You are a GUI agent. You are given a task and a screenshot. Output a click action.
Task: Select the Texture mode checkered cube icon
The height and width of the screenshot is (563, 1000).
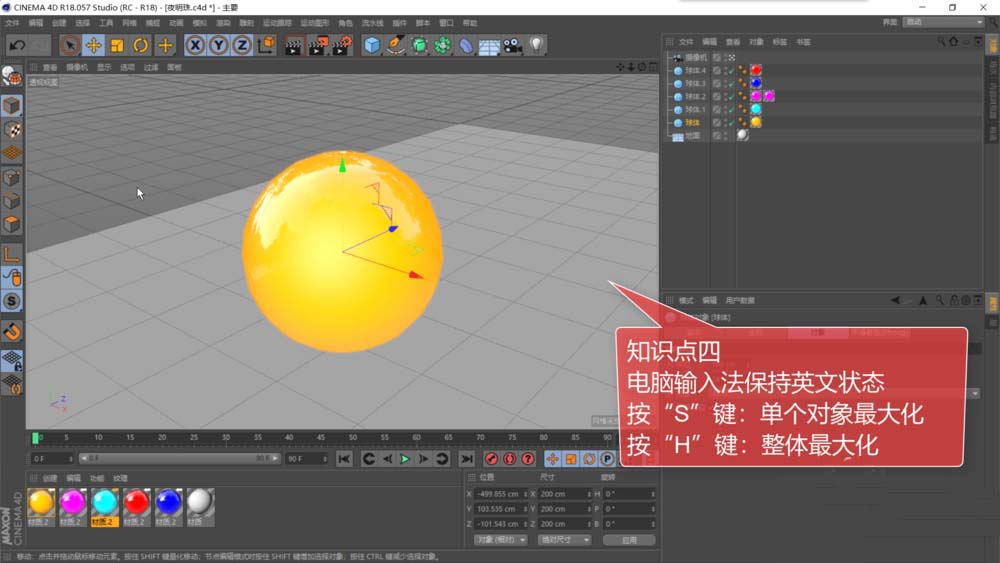click(x=11, y=129)
